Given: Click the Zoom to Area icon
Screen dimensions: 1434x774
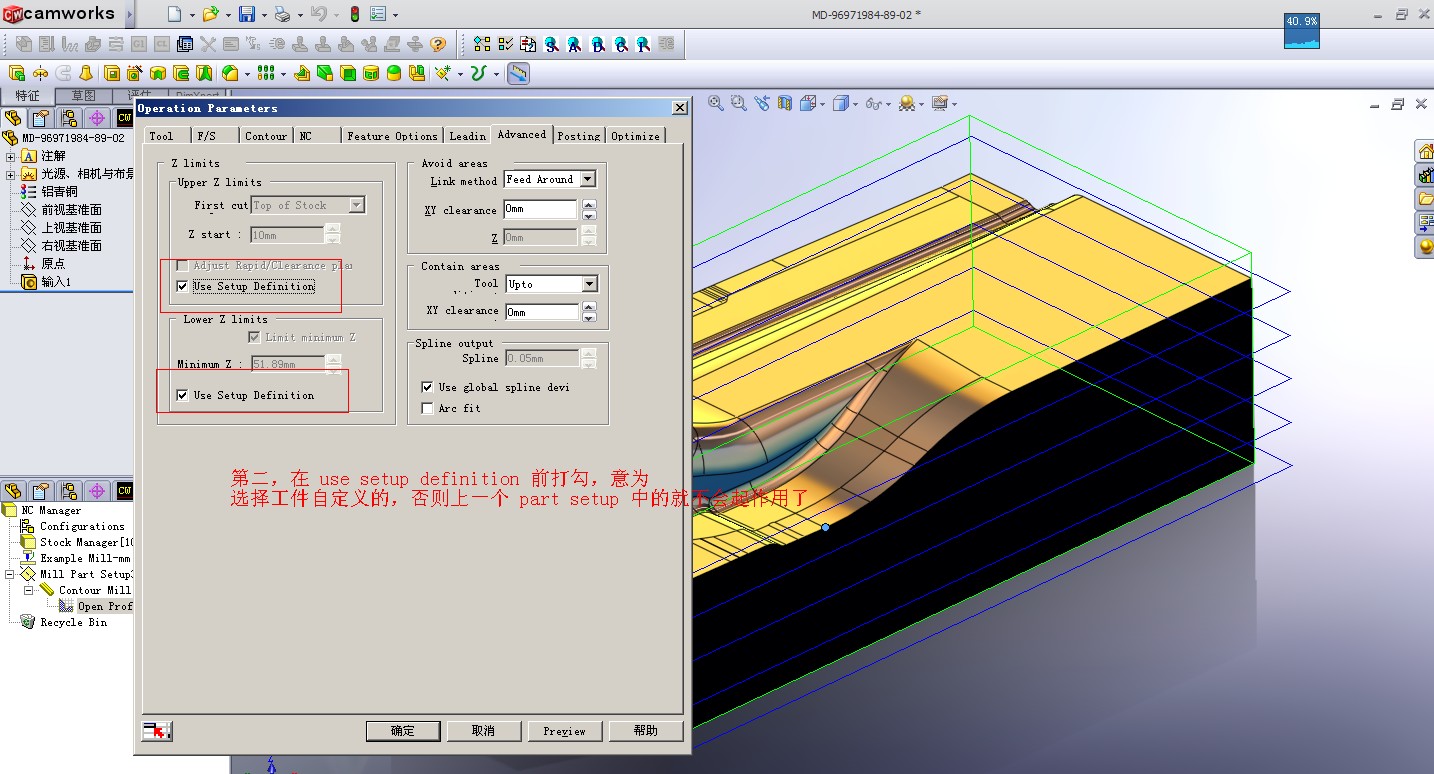Looking at the screenshot, I should (739, 103).
